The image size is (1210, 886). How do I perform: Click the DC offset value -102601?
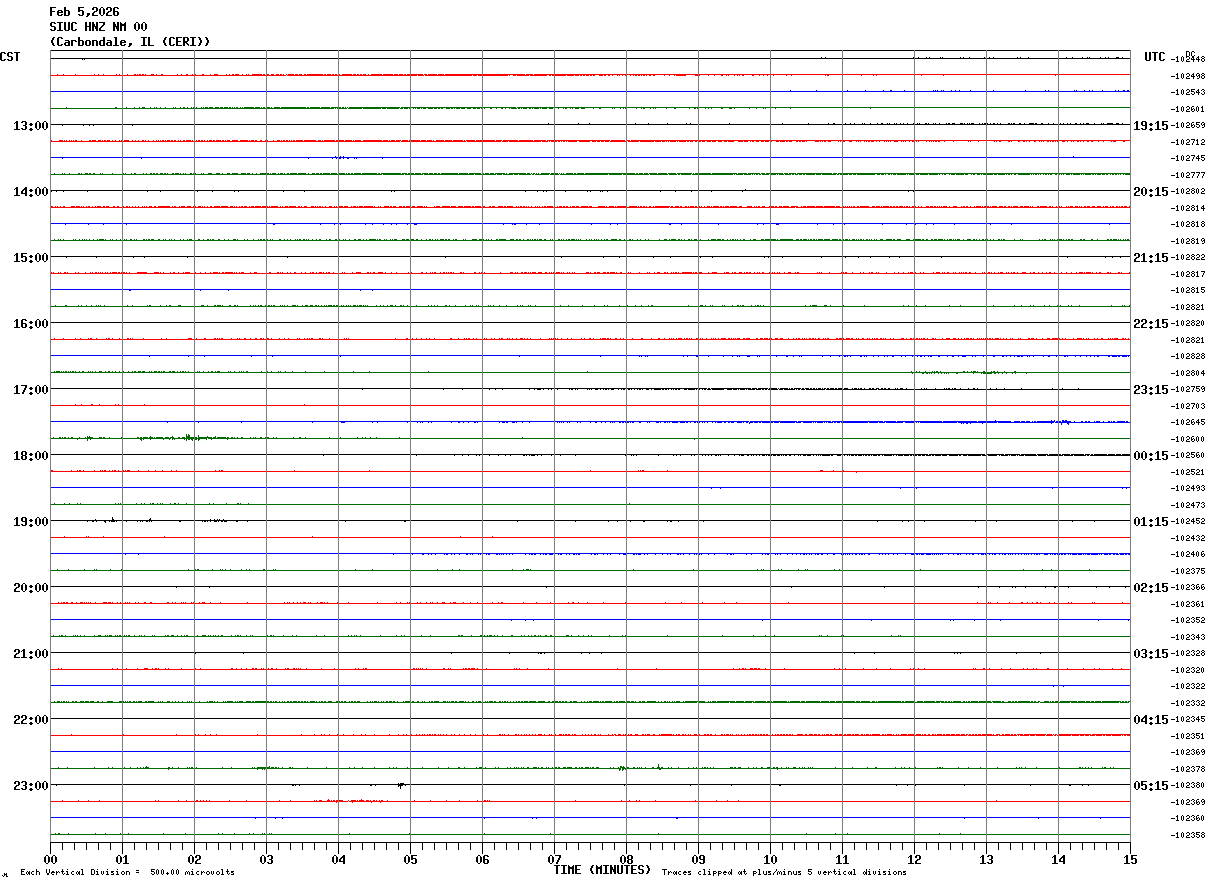tap(1188, 109)
